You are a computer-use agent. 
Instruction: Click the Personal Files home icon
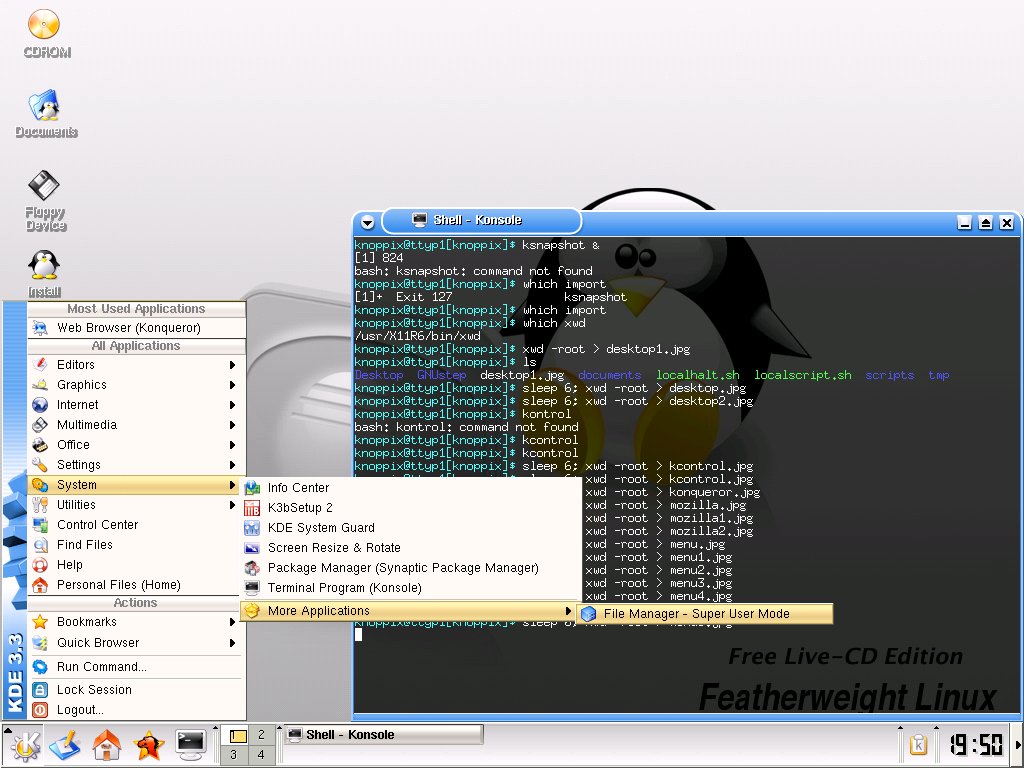point(40,584)
